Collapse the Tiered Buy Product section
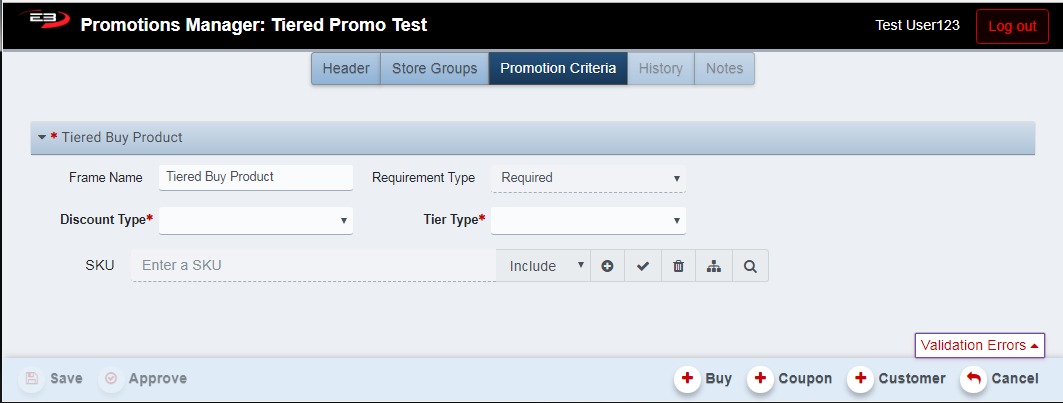 (42, 138)
